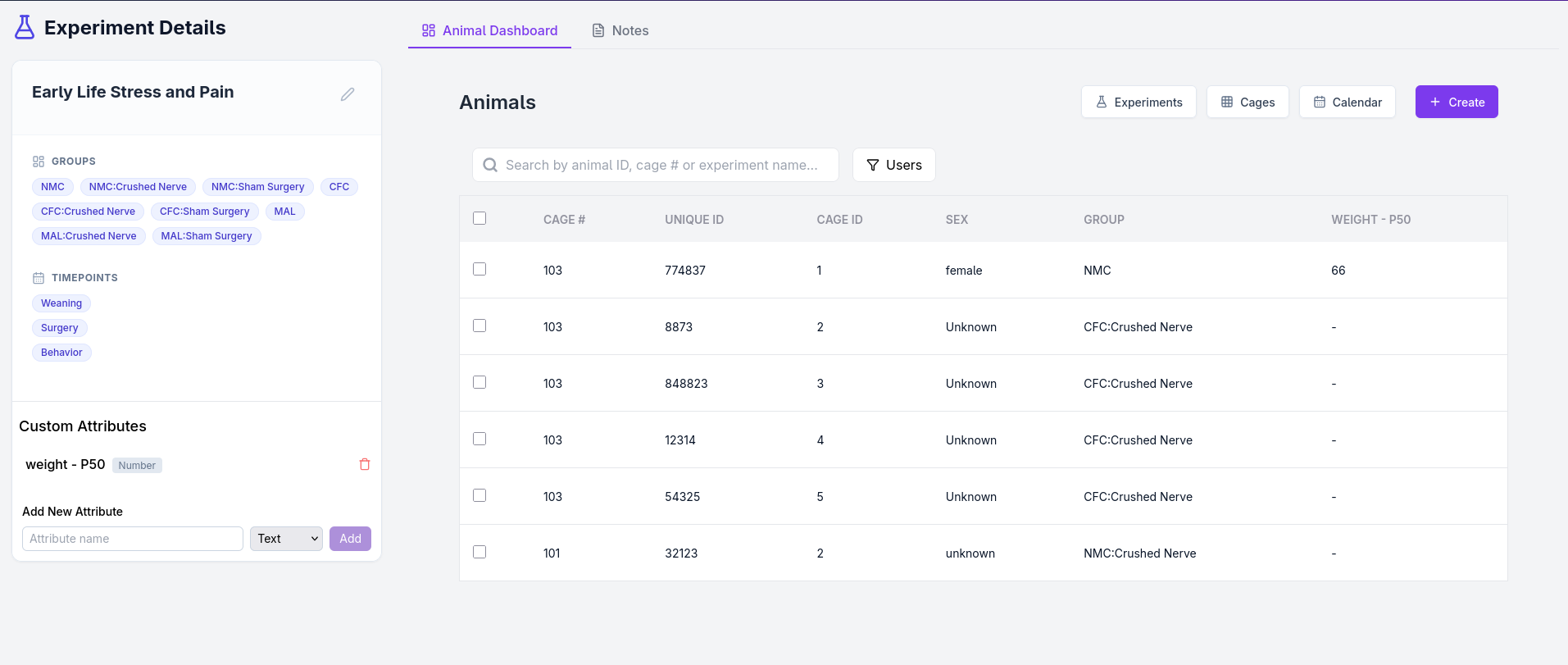Screen dimensions: 1568x665
Task: Open the Animal Dashboard tab
Action: tap(489, 30)
